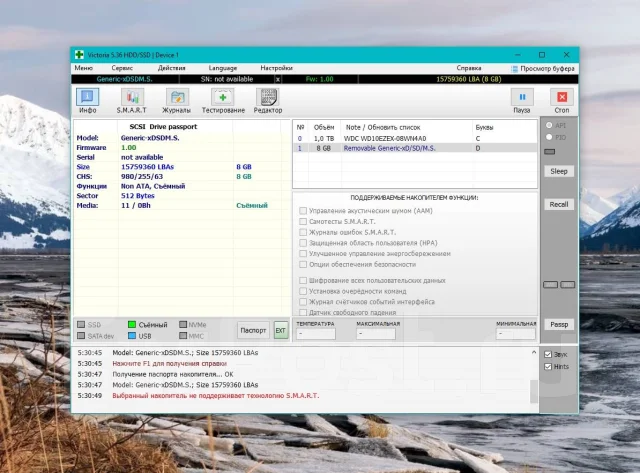
Task: Click the МАКСИМАЛЬНАЯ value field
Action: [x=376, y=334]
